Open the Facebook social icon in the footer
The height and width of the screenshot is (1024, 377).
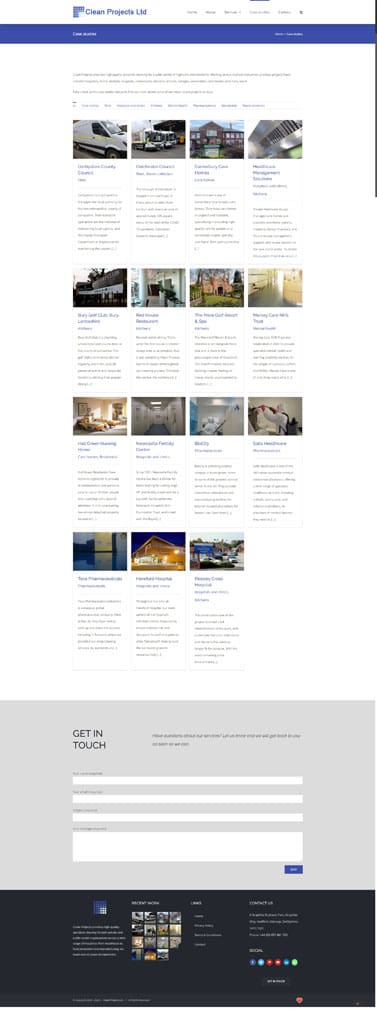253,962
